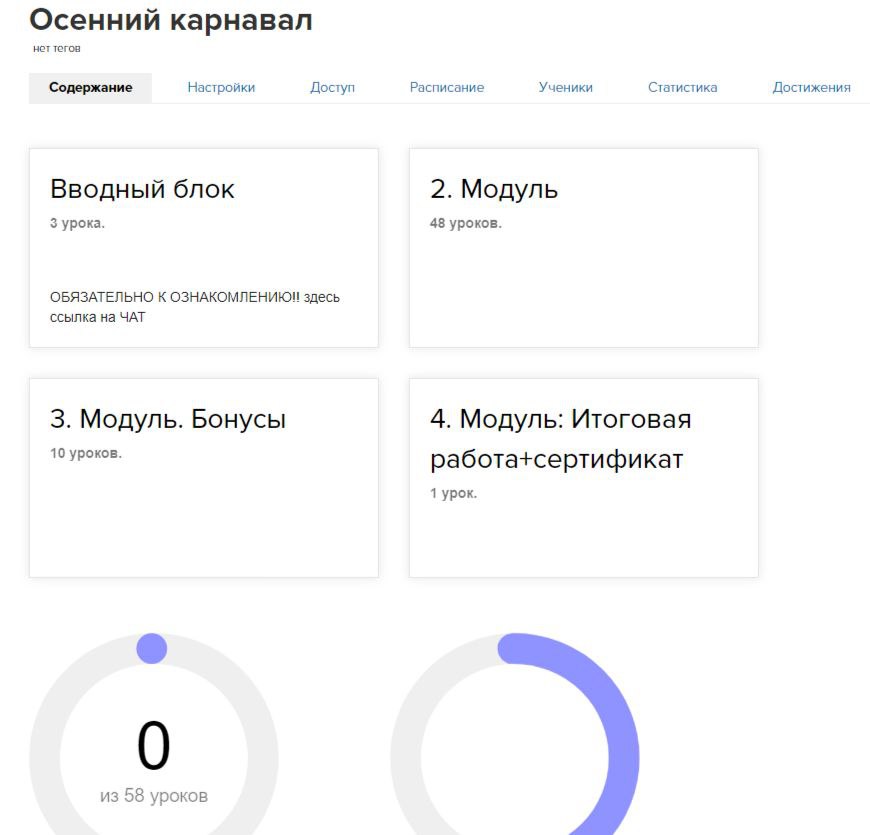This screenshot has width=870, height=835.
Task: Select the Ученики tab
Action: point(565,88)
